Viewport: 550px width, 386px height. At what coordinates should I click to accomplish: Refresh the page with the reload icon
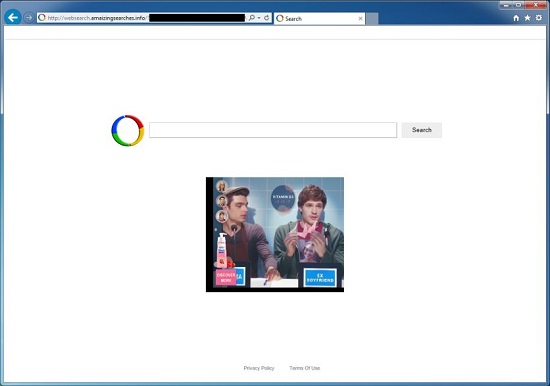coord(267,18)
